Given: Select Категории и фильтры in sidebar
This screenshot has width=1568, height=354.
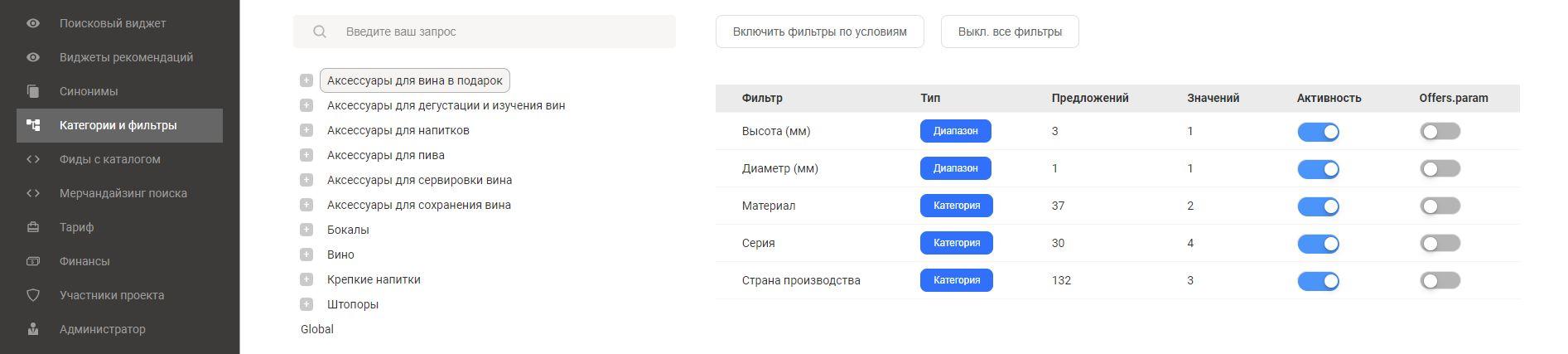Looking at the screenshot, I should point(119,125).
